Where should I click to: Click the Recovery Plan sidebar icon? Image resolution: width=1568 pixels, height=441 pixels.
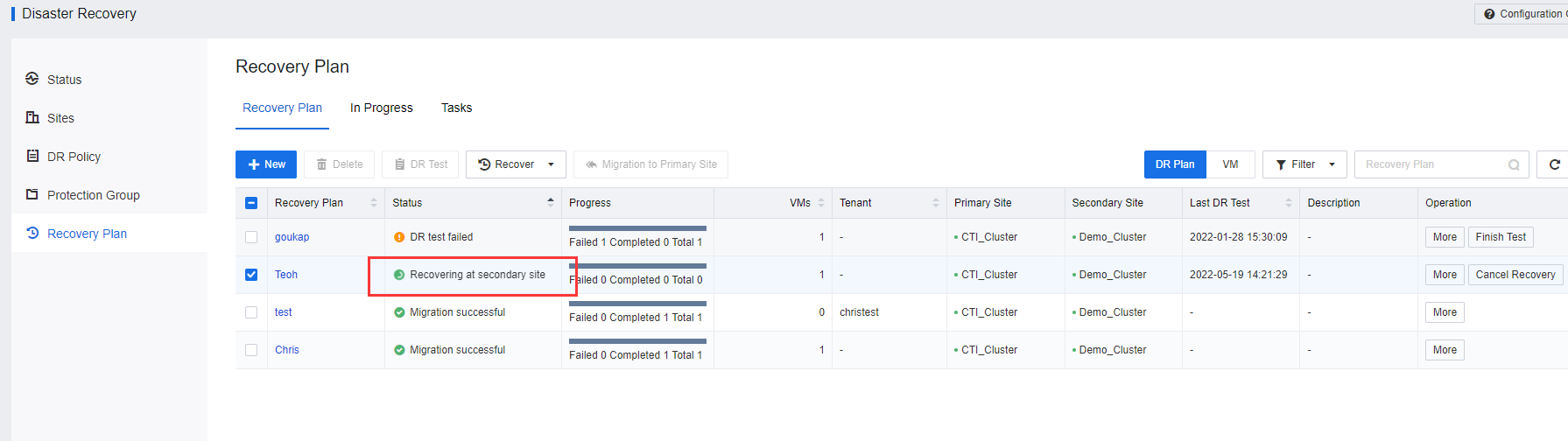(x=32, y=233)
